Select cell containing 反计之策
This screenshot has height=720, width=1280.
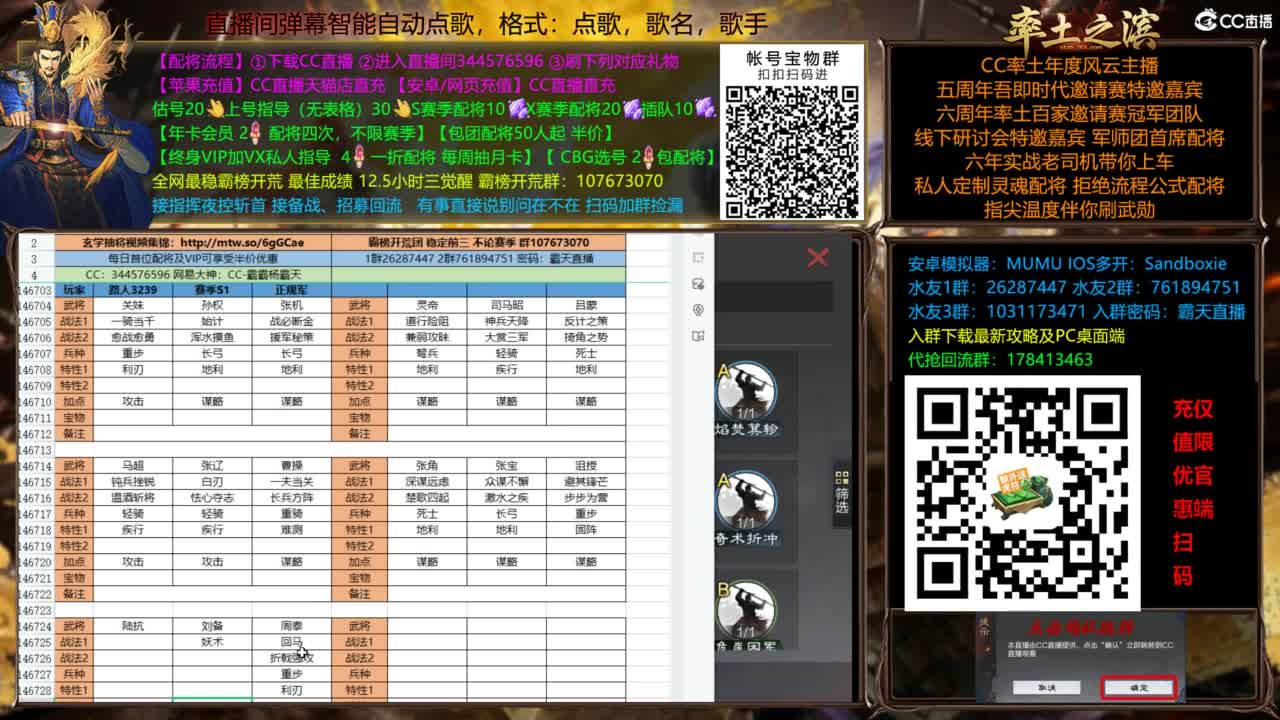point(586,321)
